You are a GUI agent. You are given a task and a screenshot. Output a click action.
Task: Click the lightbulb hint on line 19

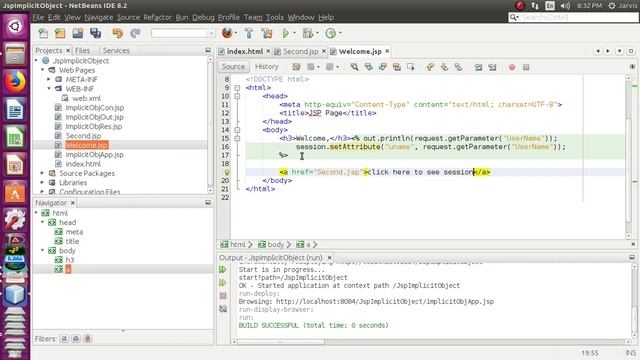[227, 172]
